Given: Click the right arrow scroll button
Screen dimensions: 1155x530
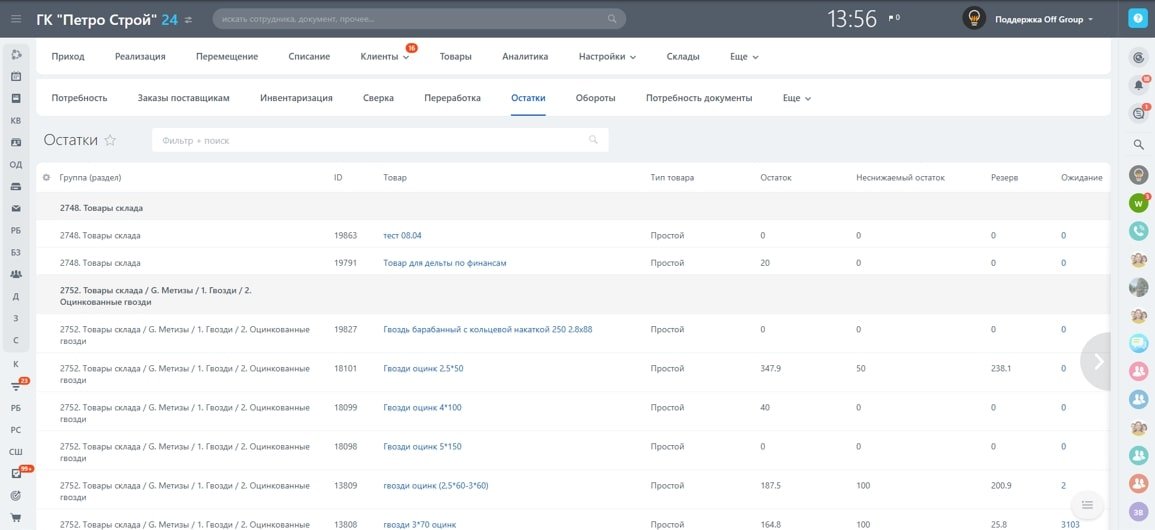Looking at the screenshot, I should 1099,361.
